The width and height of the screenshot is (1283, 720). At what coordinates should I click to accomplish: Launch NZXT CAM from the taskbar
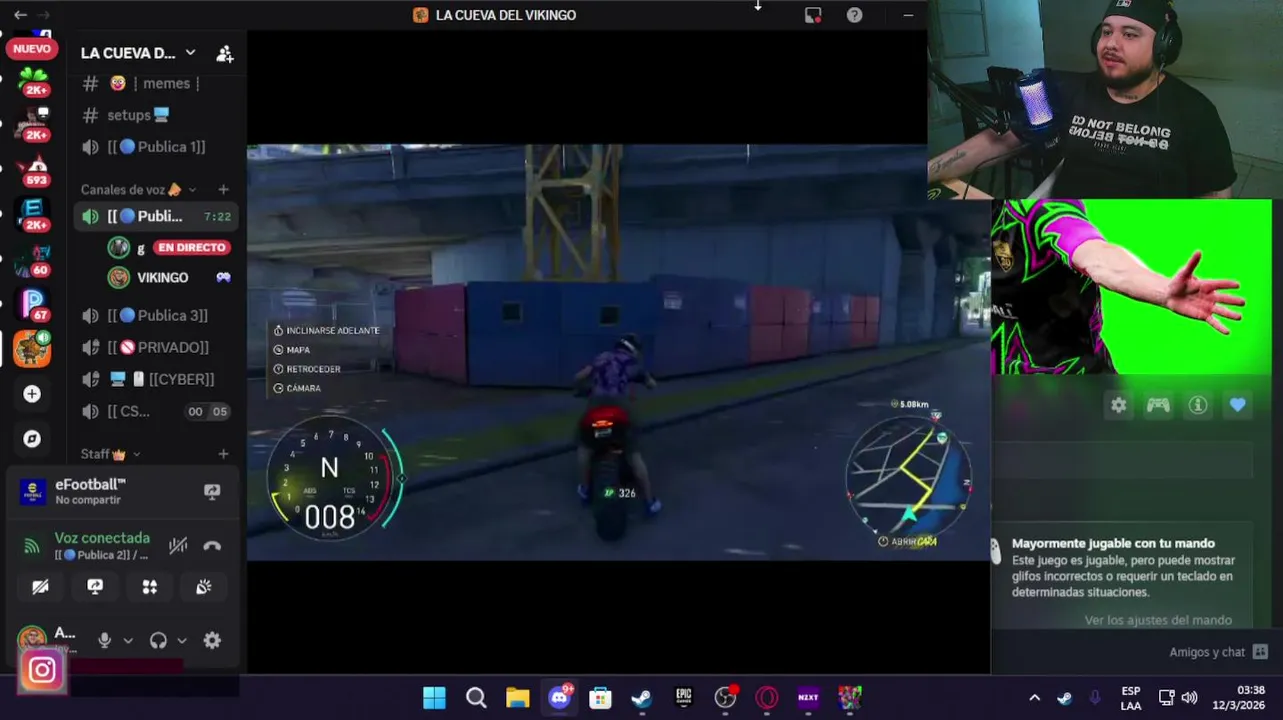(808, 697)
